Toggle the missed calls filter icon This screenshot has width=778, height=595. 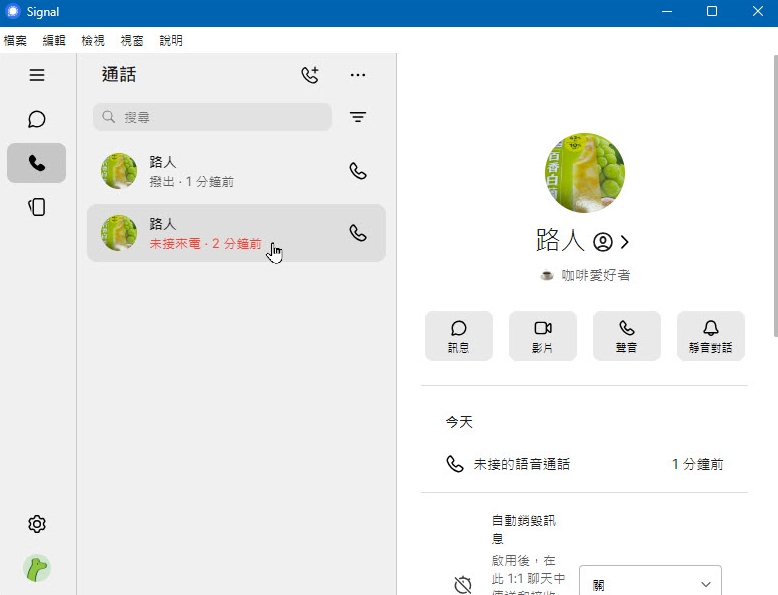click(358, 117)
